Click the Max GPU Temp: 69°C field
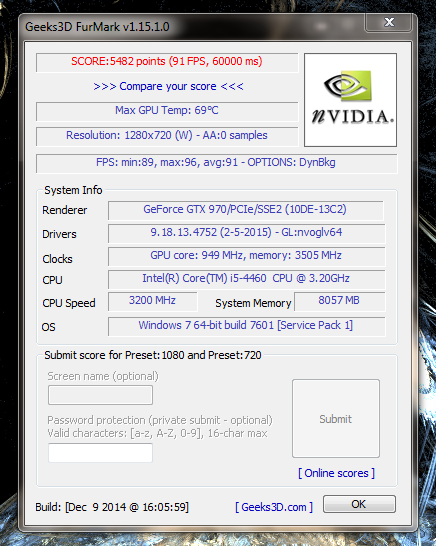 pos(167,111)
